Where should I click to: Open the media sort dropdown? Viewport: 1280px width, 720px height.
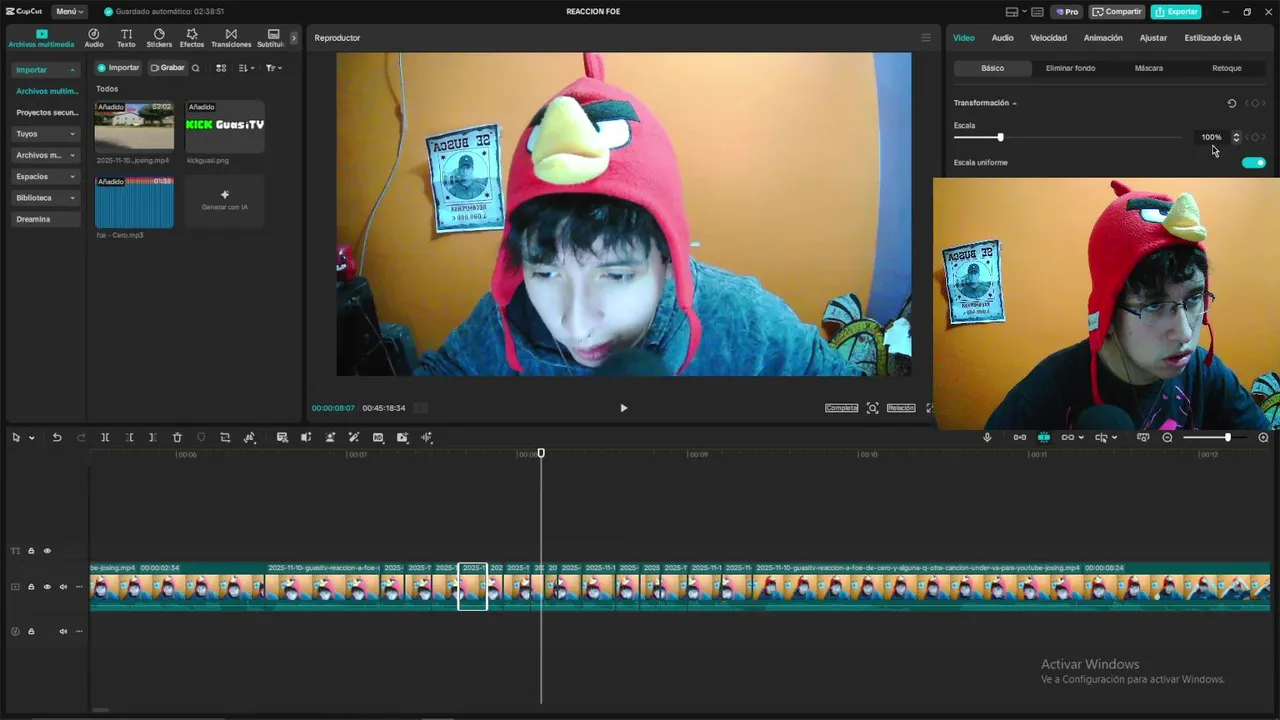pyautogui.click(x=246, y=68)
